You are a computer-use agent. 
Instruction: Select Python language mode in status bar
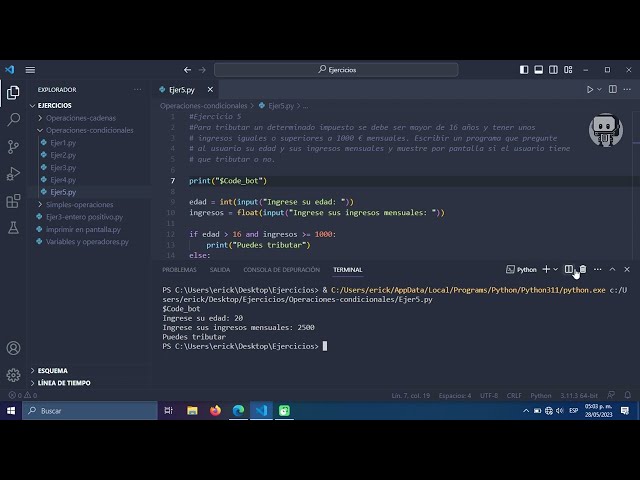tap(540, 396)
